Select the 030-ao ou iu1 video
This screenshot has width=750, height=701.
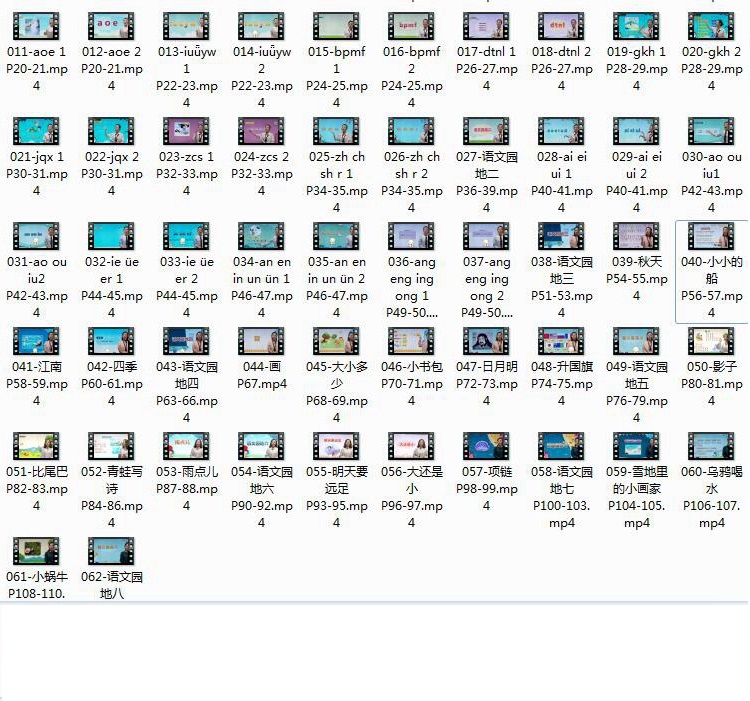712,131
